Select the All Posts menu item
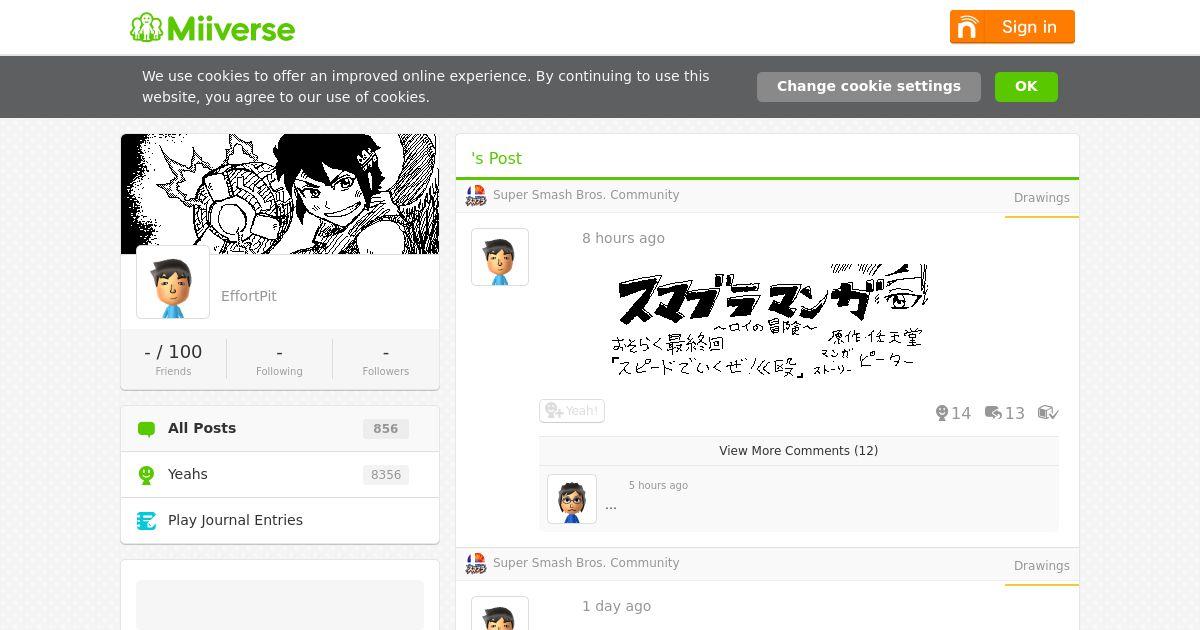The image size is (1200, 630). (x=280, y=428)
